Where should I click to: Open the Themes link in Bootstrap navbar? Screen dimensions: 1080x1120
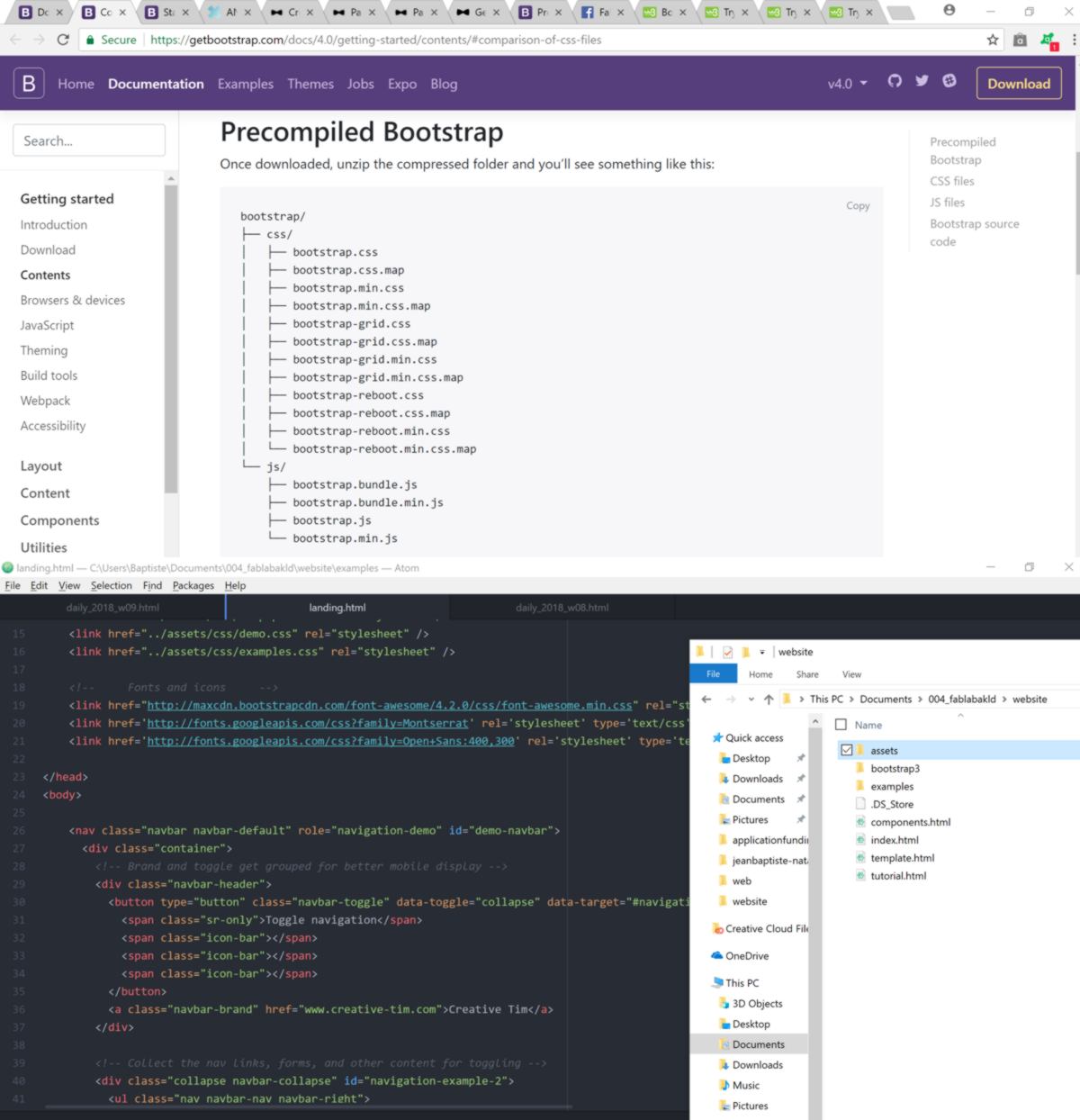pos(310,84)
